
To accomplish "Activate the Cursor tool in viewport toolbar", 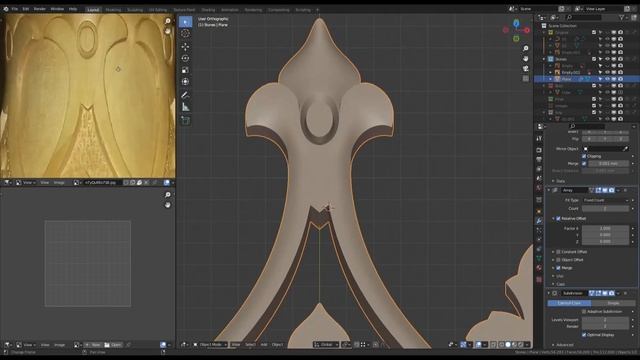I will click(x=185, y=34).
